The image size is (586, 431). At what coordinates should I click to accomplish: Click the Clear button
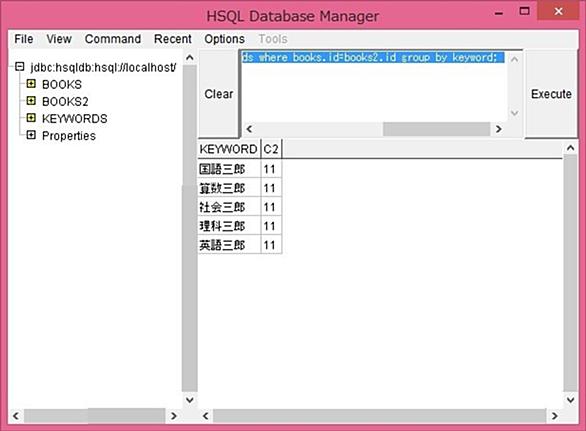(219, 94)
